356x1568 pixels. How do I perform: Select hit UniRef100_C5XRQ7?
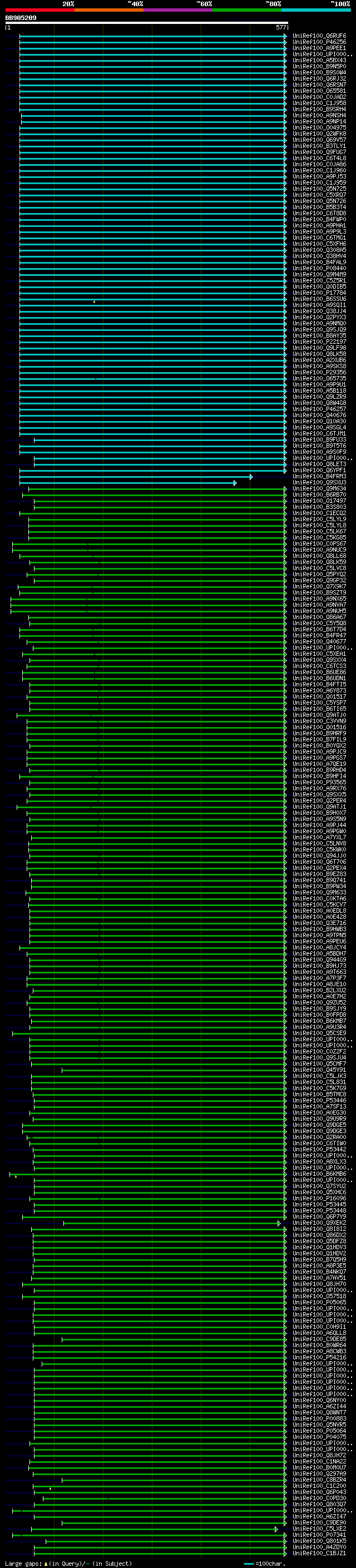(x=319, y=195)
